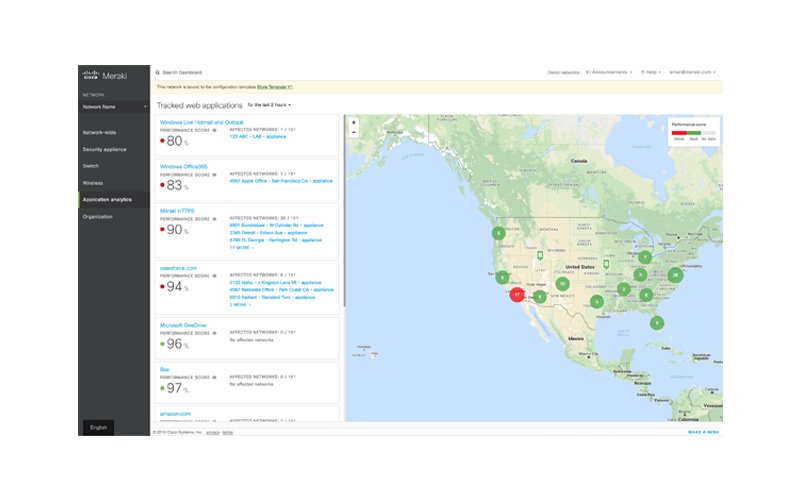Open Box application link

pyautogui.click(x=164, y=369)
